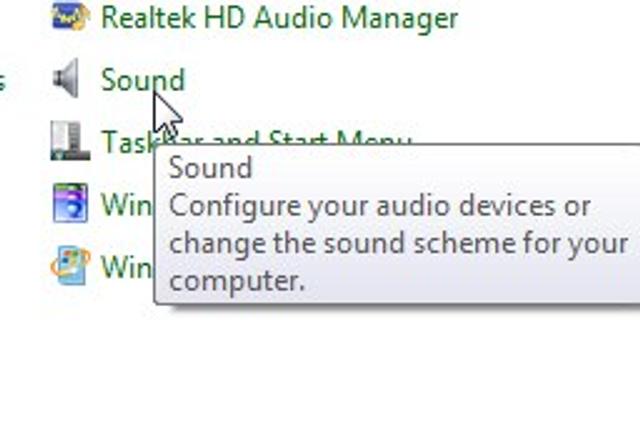Click the Realtek HD Audio Manager icon
Image resolution: width=640 pixels, height=423 pixels.
point(70,16)
